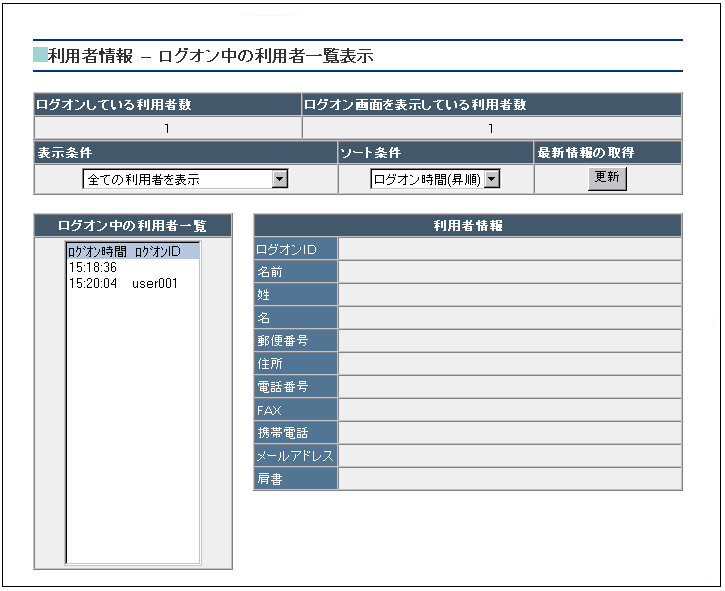Click the count under ログオン画面を表示している利用者数
725x591 pixels.
[x=491, y=128]
